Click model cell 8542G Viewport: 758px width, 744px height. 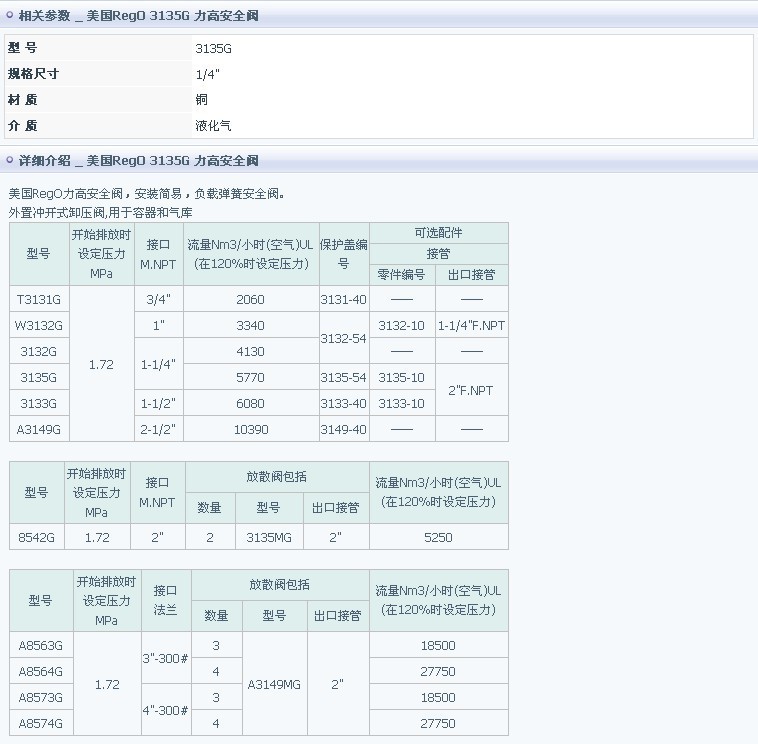[x=37, y=537]
